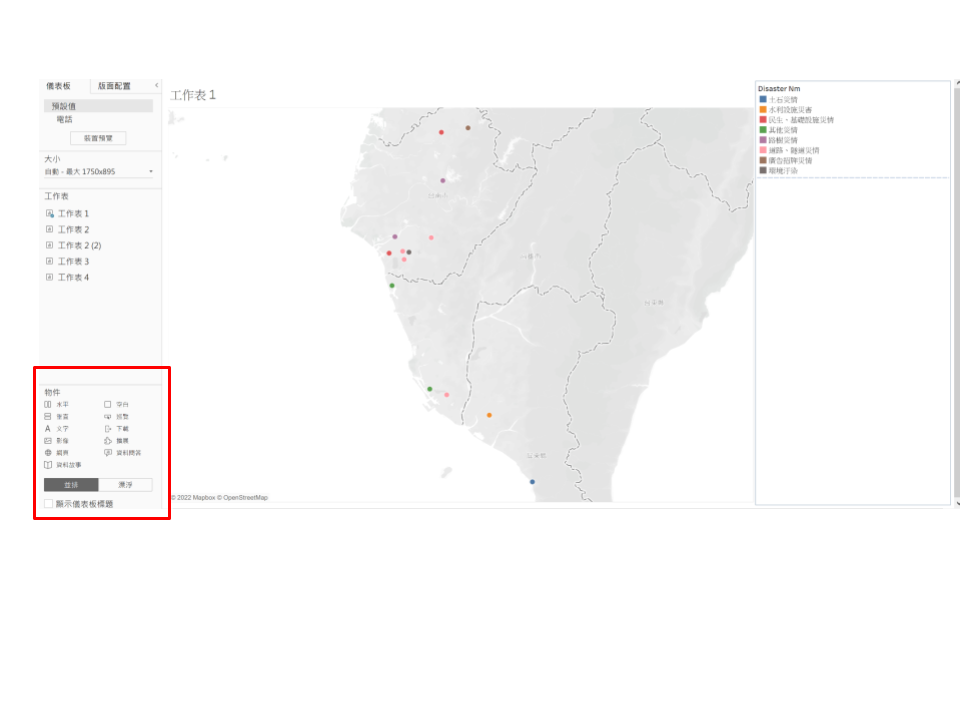Select the 文字 text object

coord(56,429)
